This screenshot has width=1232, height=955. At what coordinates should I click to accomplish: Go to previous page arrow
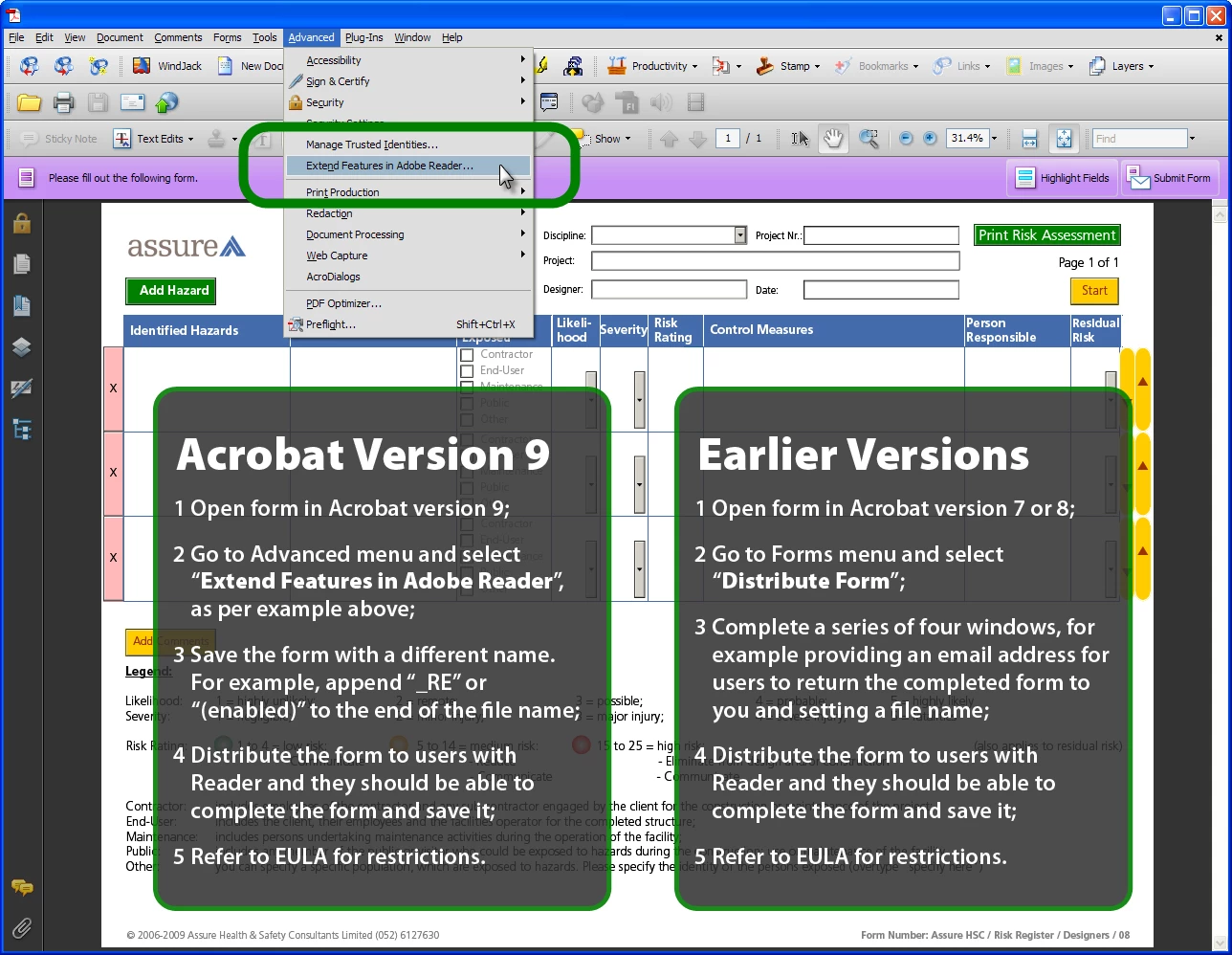coord(669,139)
